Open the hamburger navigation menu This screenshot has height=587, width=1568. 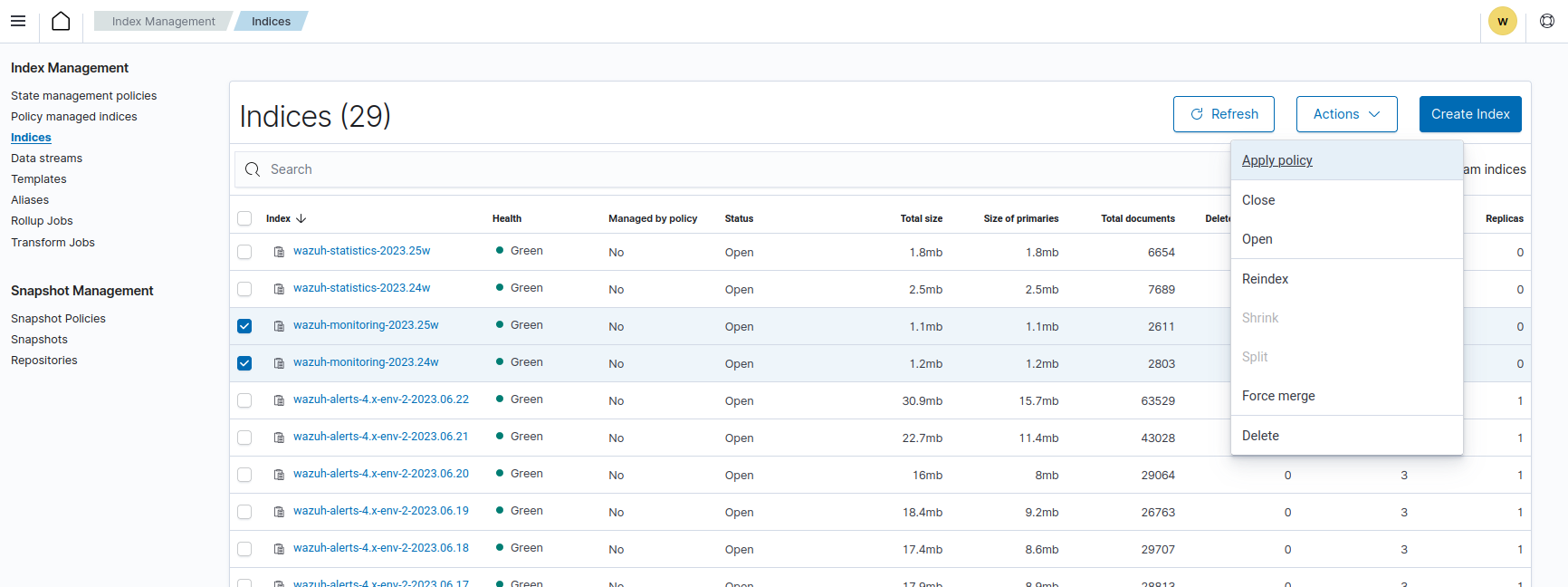[x=18, y=21]
